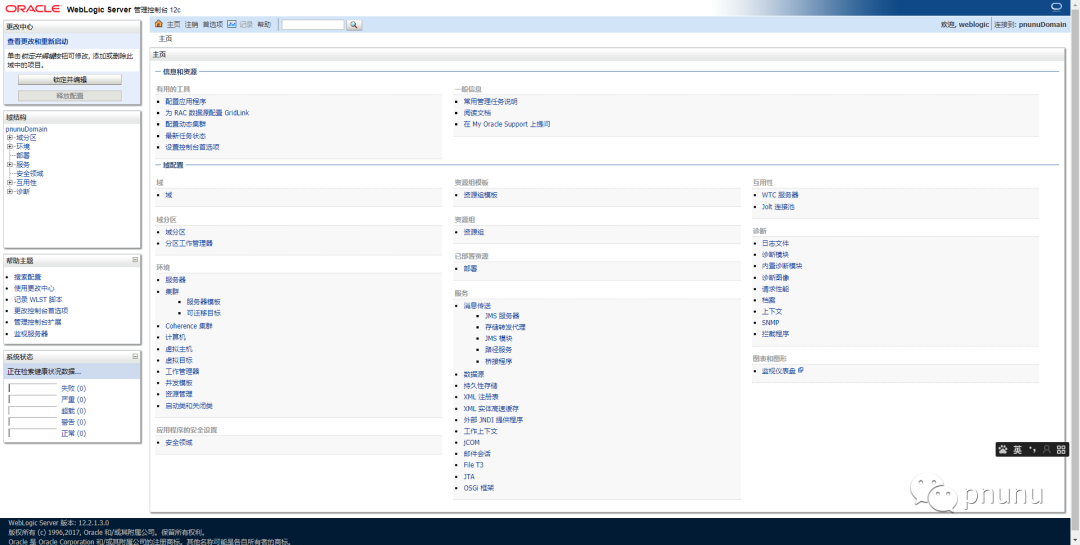Viewport: 1080px width, 545px height.
Task: Click 查看更改和重新启动 link
Action: point(38,41)
